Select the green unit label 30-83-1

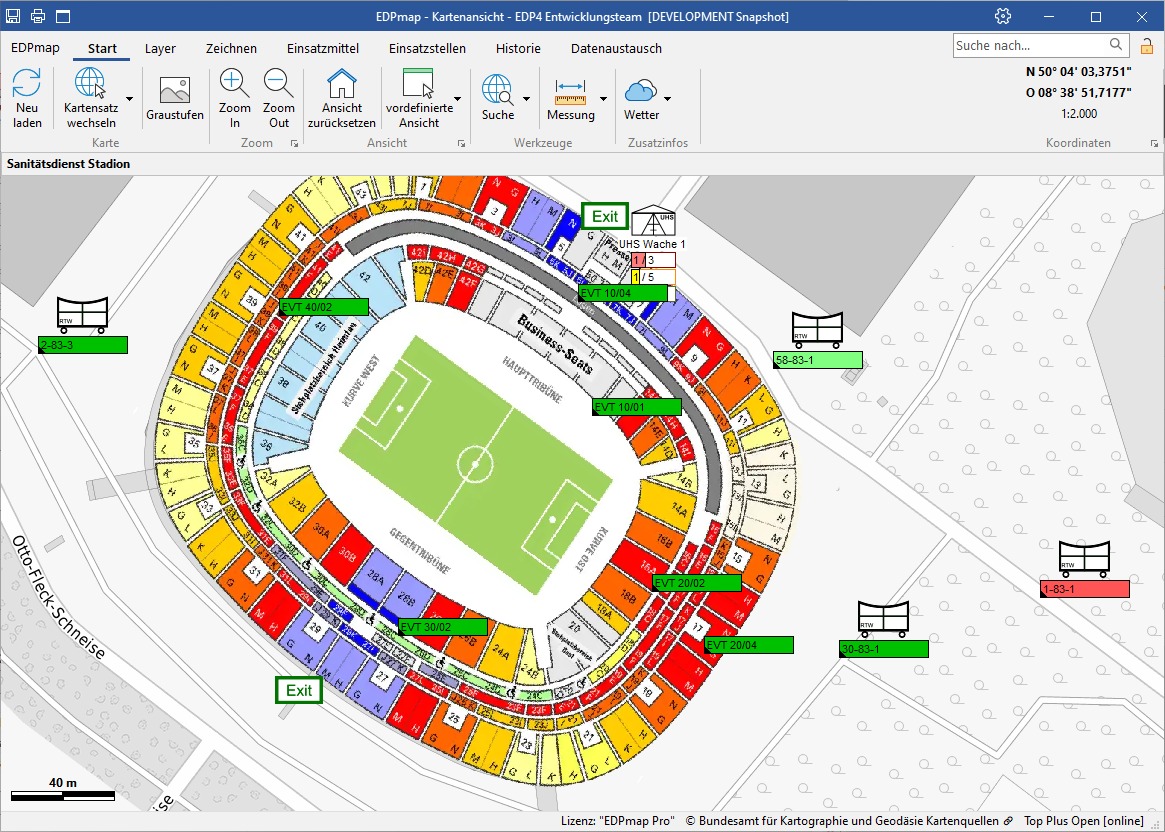[x=883, y=649]
